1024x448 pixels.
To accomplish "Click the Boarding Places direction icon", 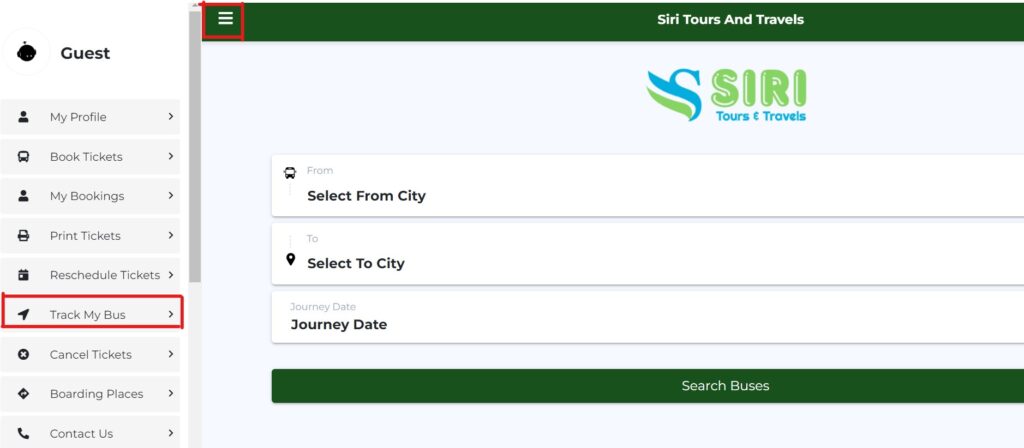I will click(x=24, y=394).
